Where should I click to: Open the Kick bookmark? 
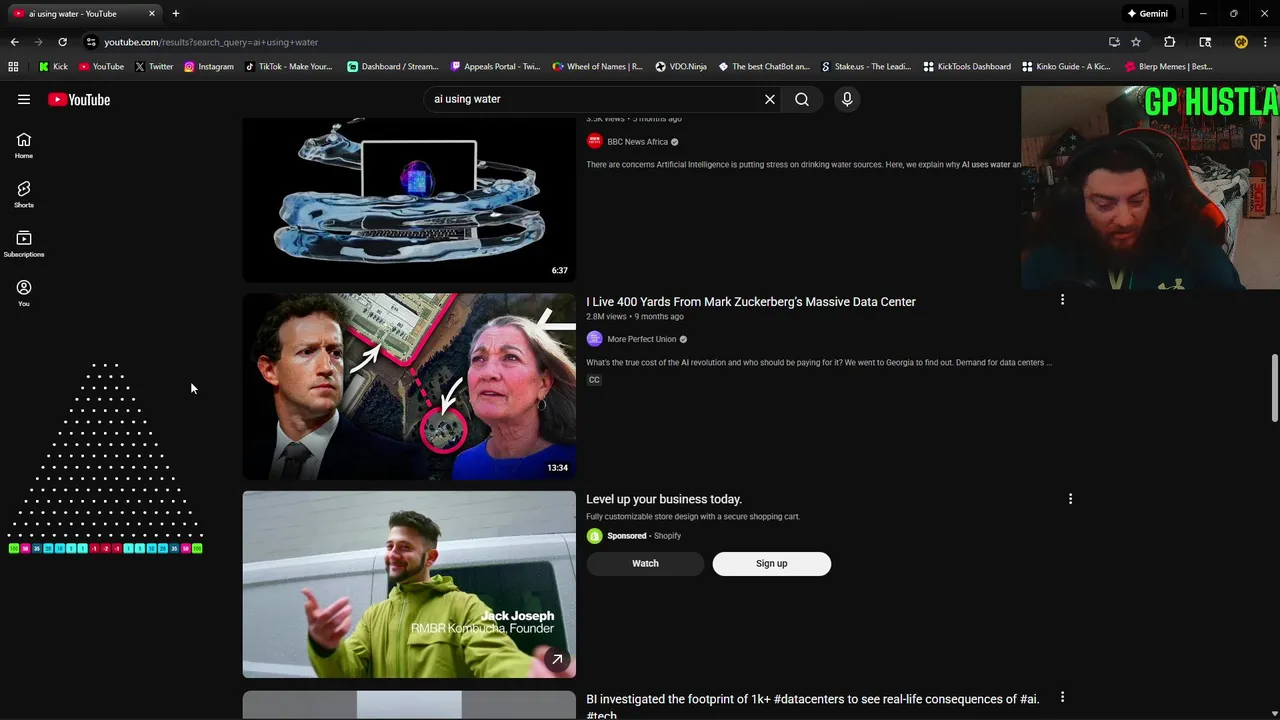[53, 67]
